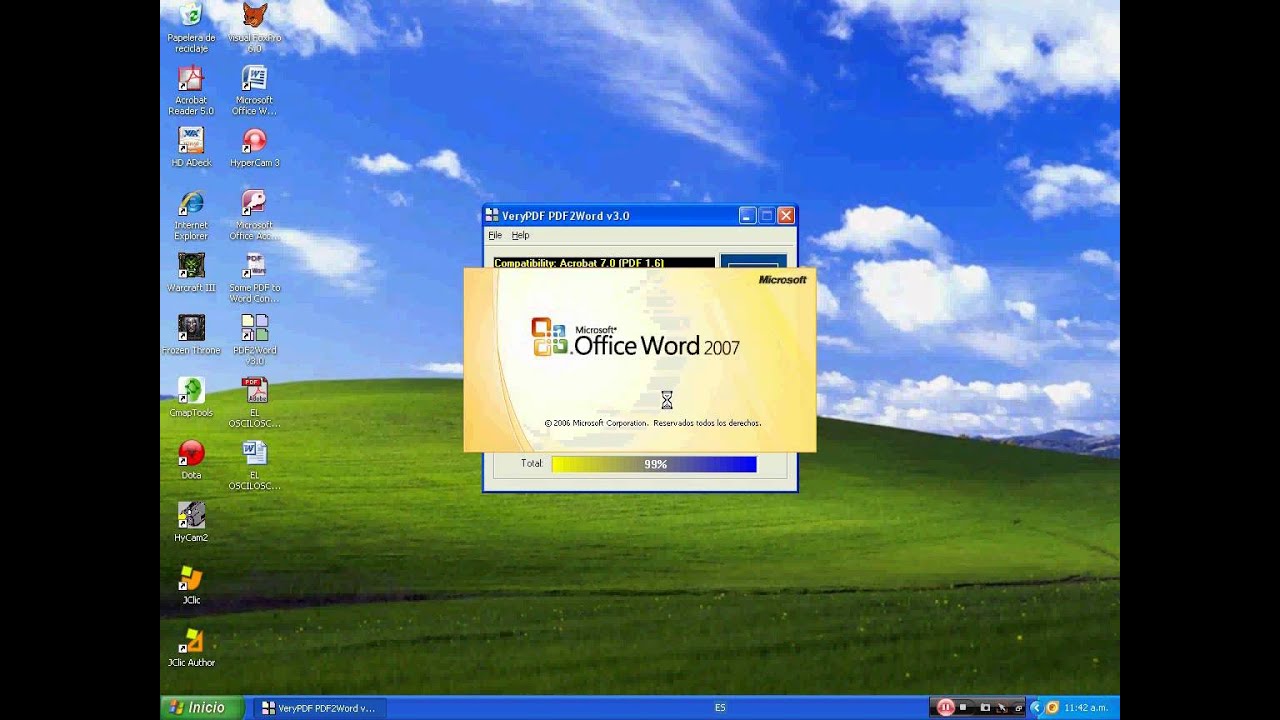
Task: Click the cursor arrow icon in recorder toolbar
Action: click(x=1002, y=707)
